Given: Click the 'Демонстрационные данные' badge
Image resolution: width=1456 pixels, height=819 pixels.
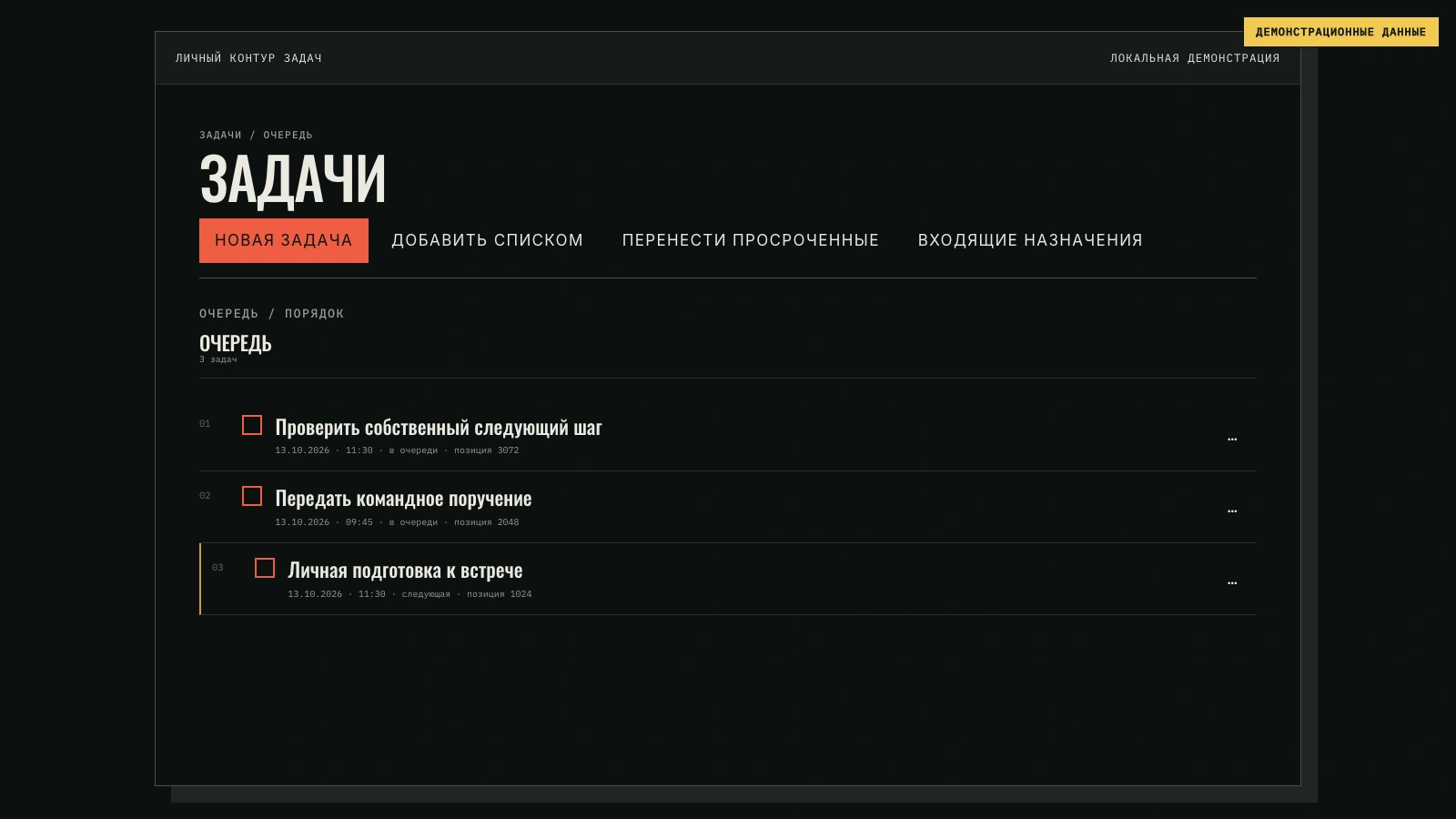Looking at the screenshot, I should 1341,32.
